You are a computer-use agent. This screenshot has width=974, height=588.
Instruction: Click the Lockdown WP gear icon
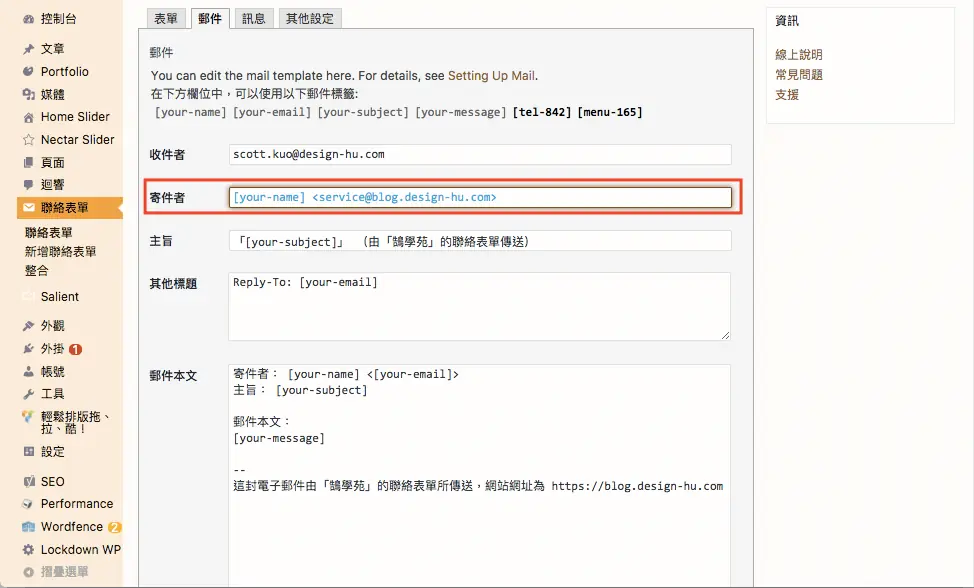point(28,550)
